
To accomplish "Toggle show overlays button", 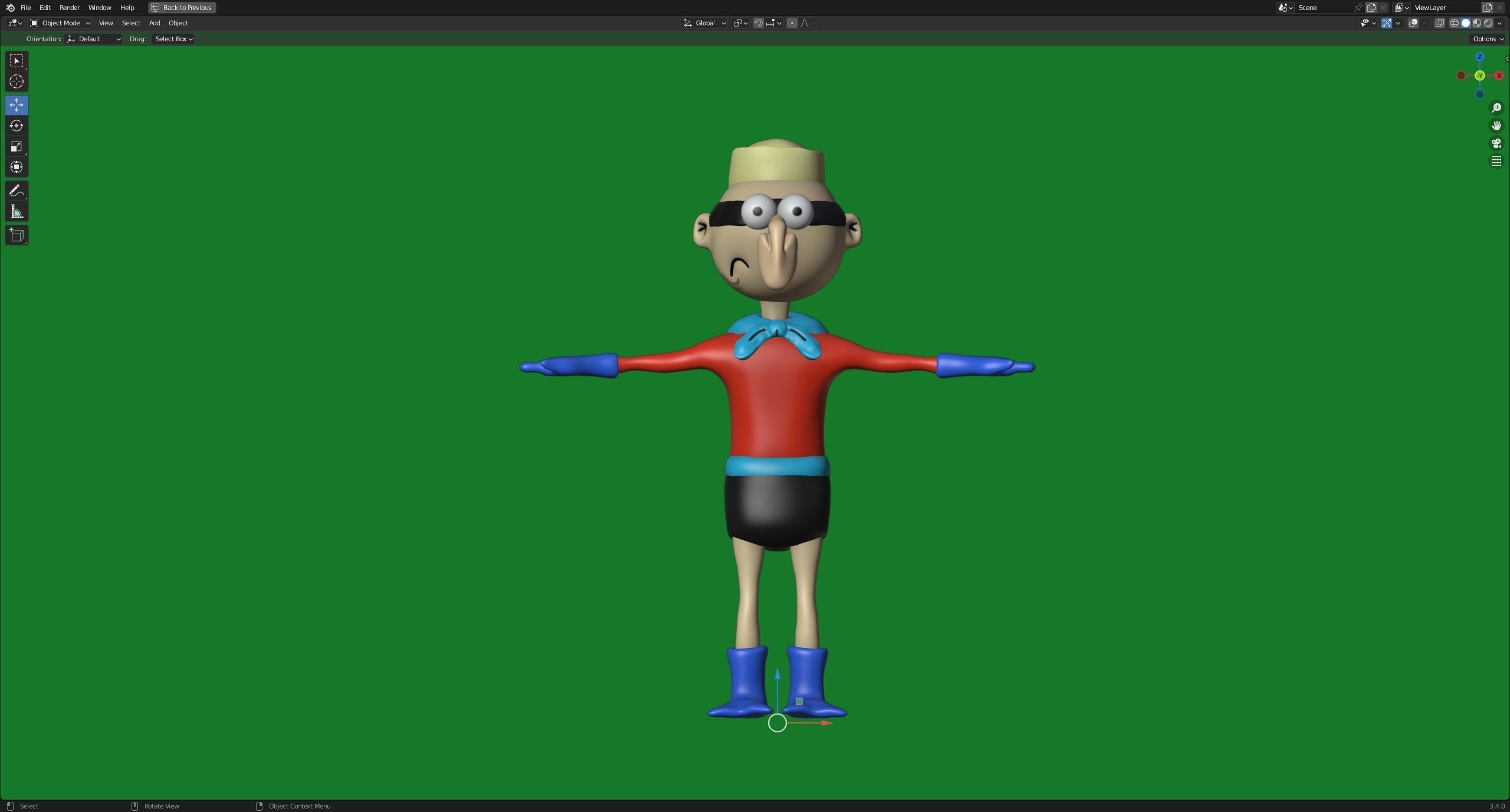I will coord(1413,23).
